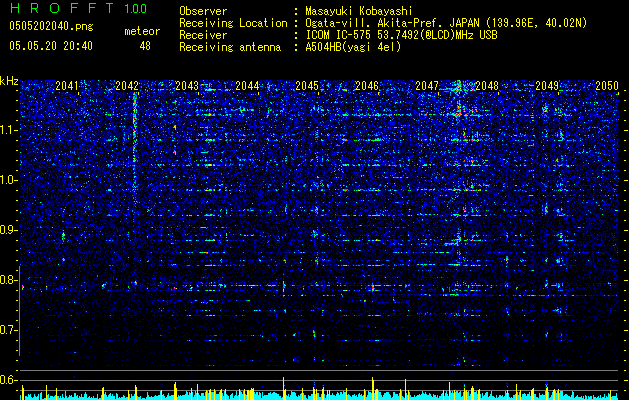The width and height of the screenshot is (629, 400).
Task: Click the Receiving antenna label
Action: [x=230, y=47]
